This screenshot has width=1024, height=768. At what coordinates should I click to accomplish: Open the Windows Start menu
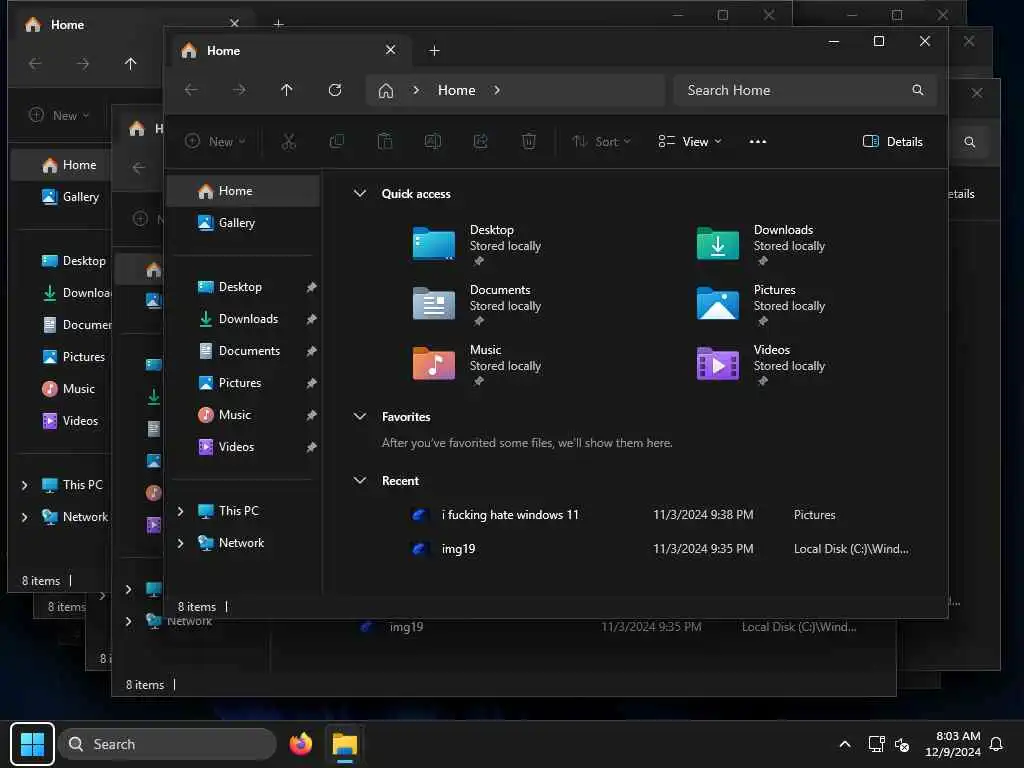[32, 744]
